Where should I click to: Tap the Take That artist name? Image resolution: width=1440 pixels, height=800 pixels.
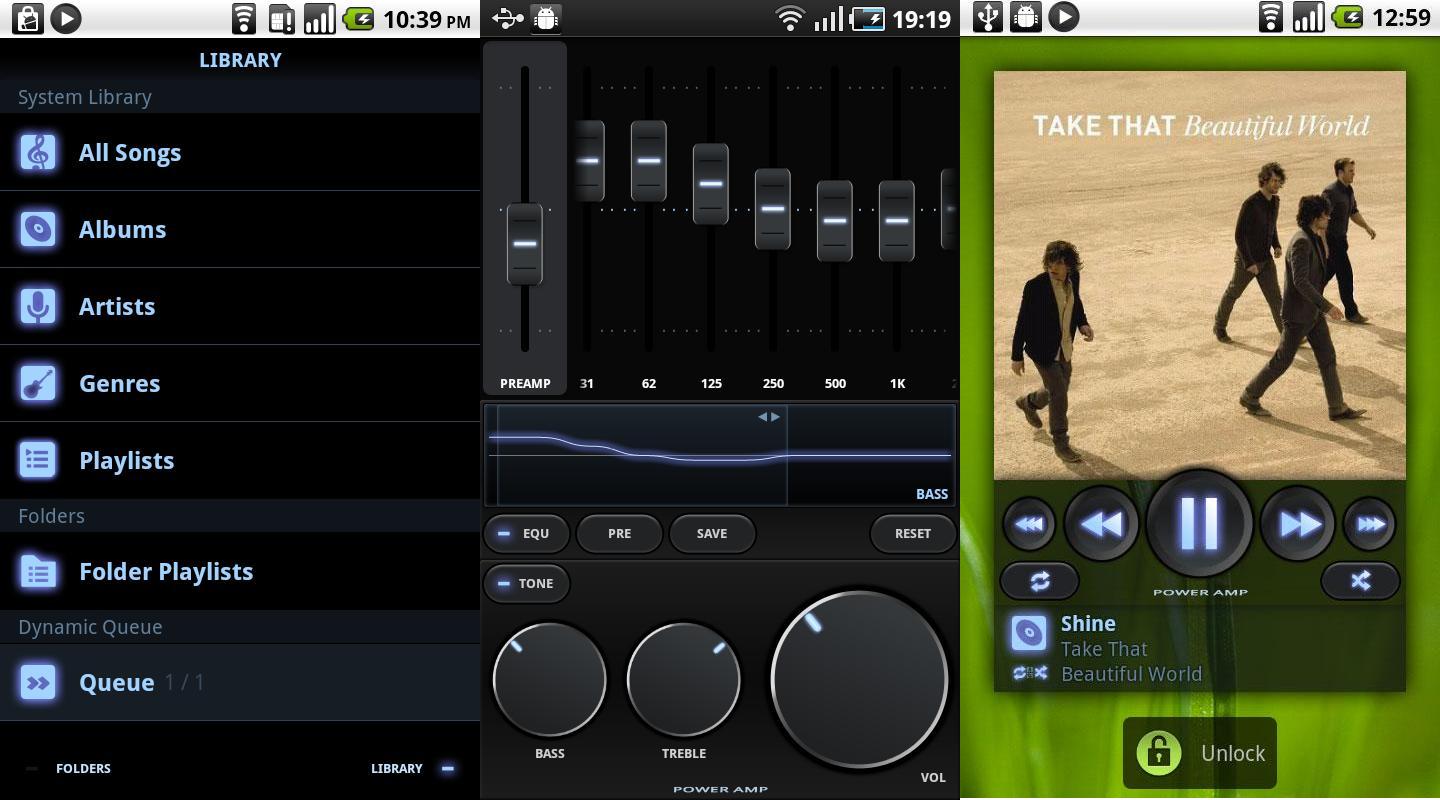[1104, 649]
